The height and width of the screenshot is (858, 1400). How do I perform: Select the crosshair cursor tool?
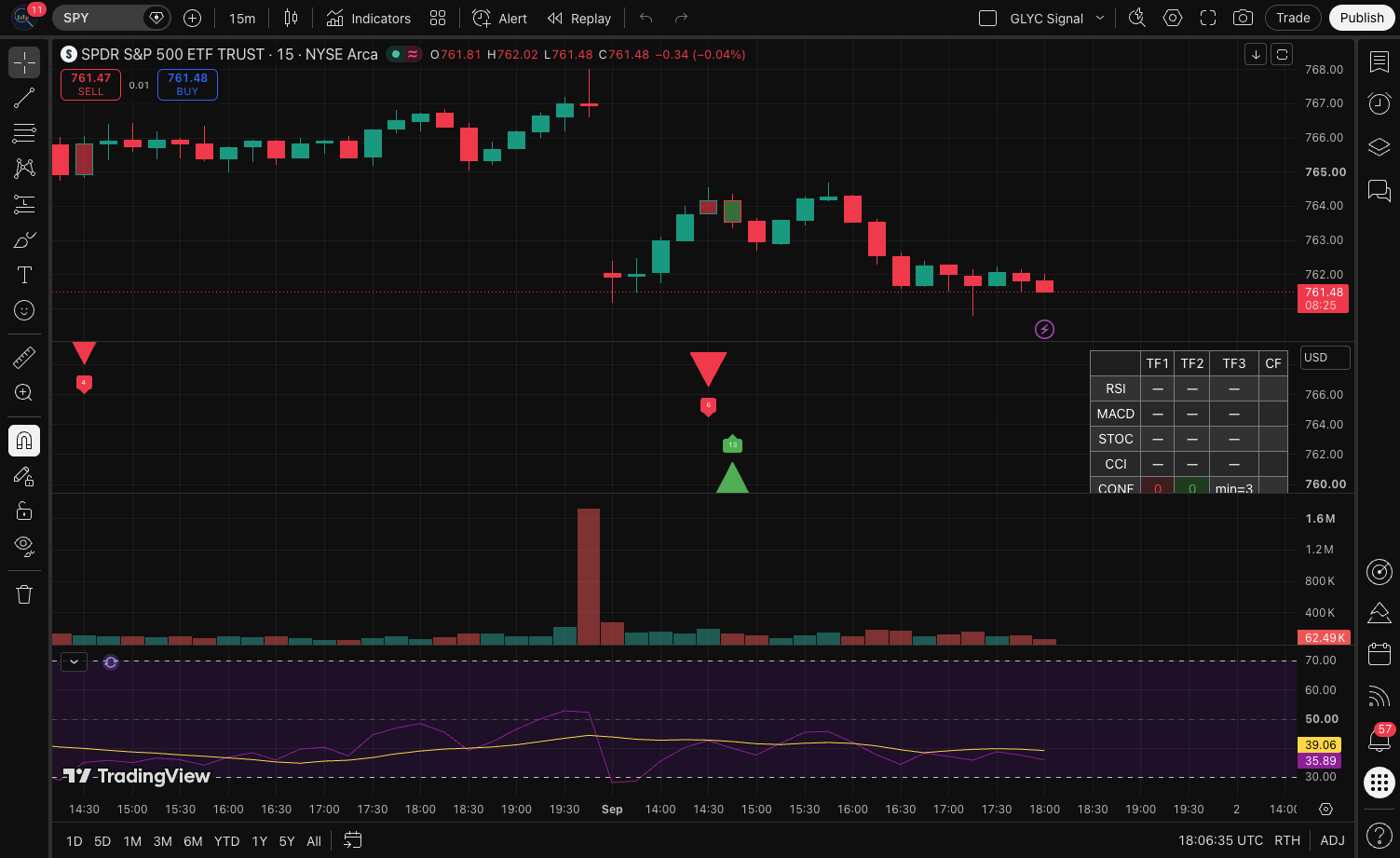24,62
